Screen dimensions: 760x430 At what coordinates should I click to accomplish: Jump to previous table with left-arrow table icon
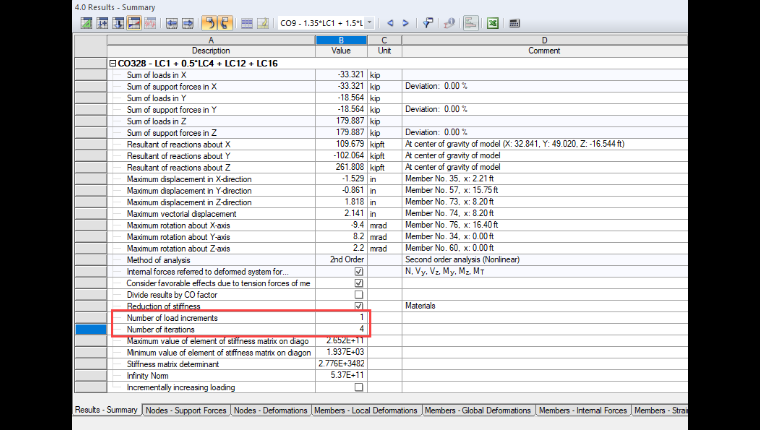pos(172,23)
